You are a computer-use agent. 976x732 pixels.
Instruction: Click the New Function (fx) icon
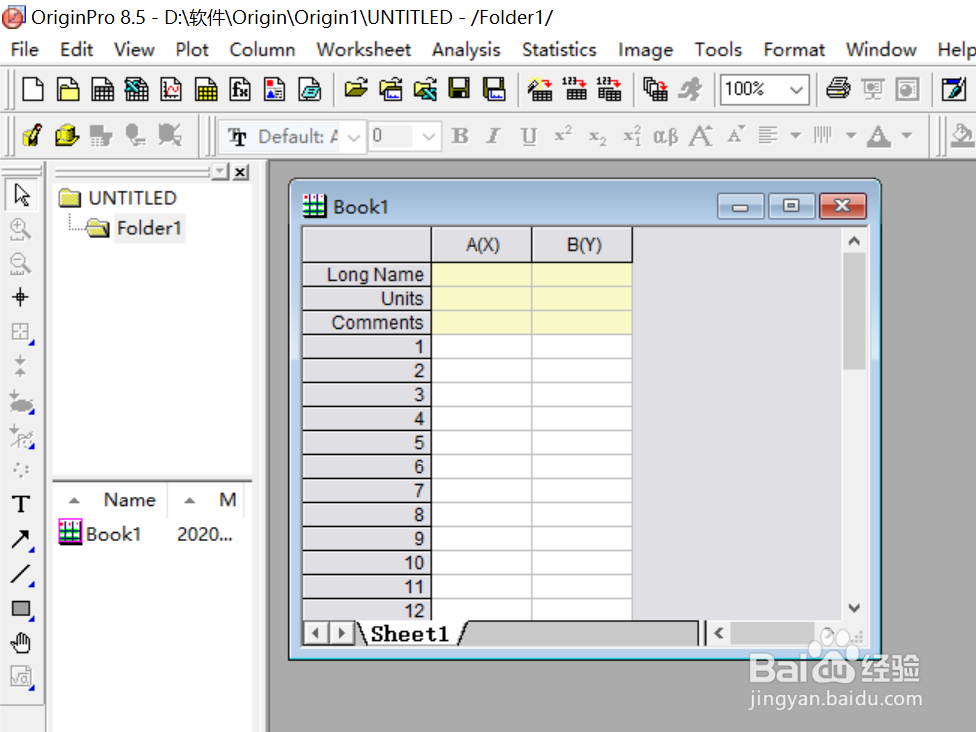(x=240, y=89)
